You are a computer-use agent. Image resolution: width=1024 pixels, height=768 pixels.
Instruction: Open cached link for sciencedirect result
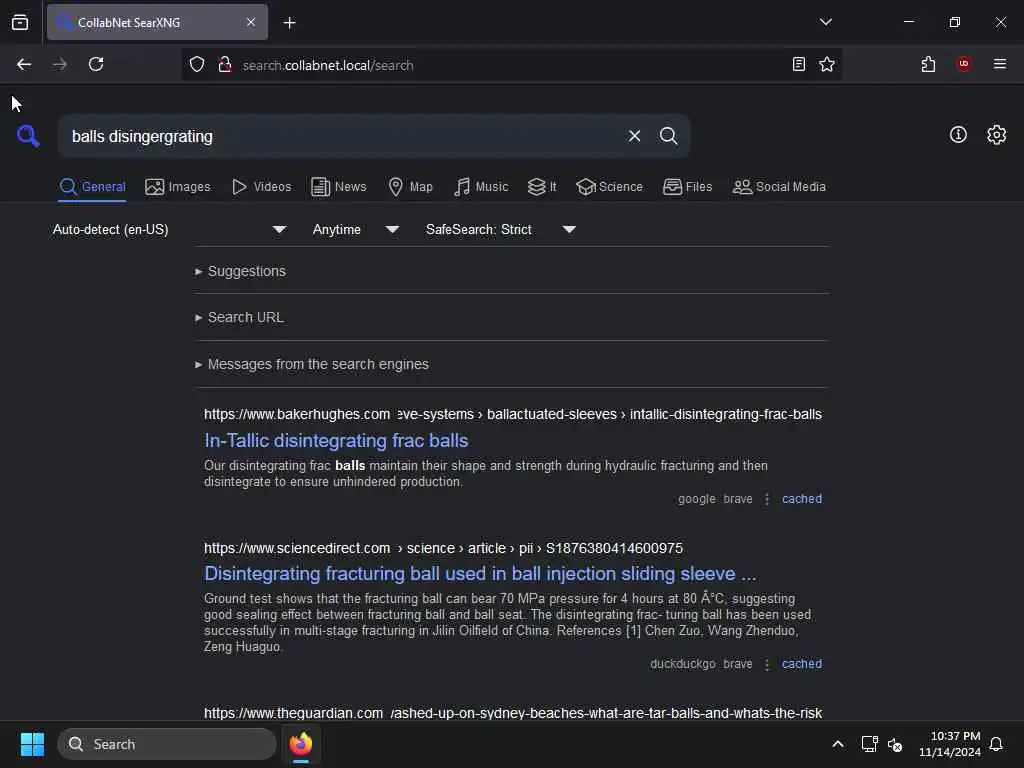(x=801, y=664)
